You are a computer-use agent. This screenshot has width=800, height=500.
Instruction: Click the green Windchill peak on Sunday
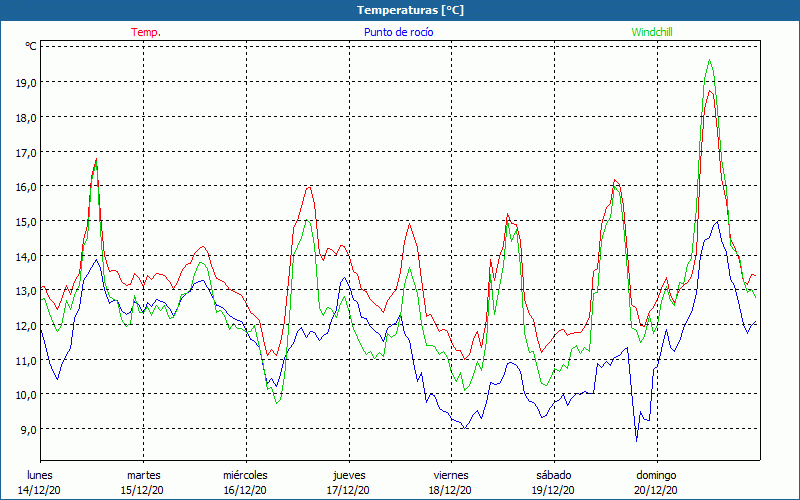(x=710, y=60)
